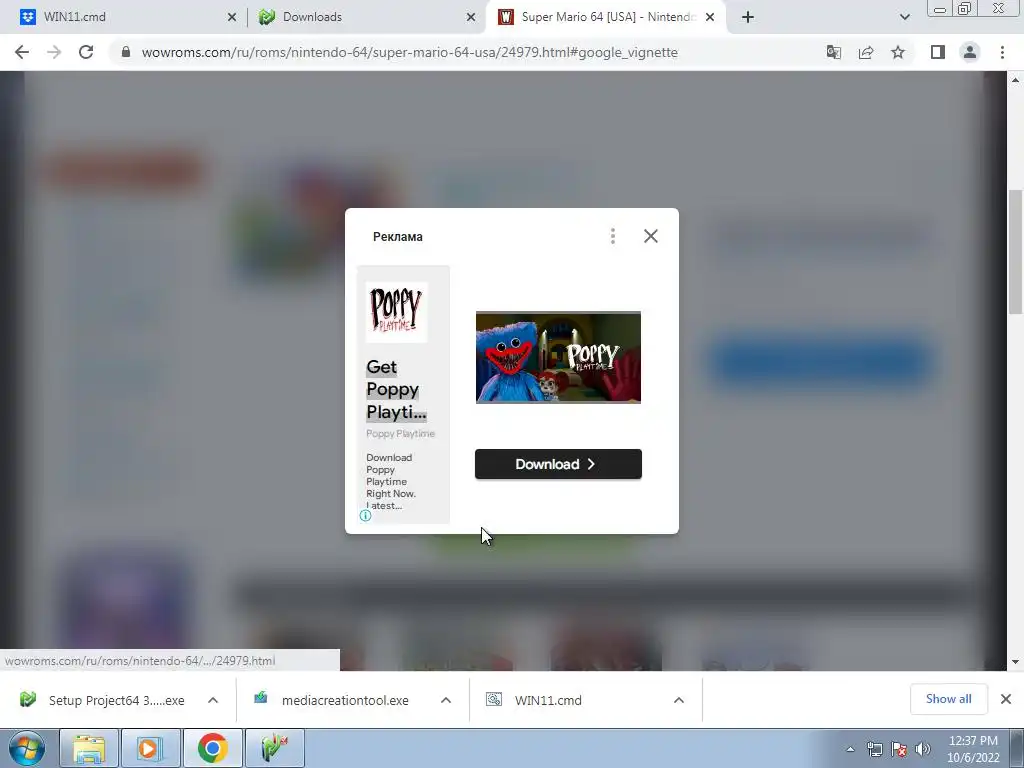This screenshot has height=768, width=1024.
Task: Click the Poppy Playtime logo thumbnail
Action: 396,312
